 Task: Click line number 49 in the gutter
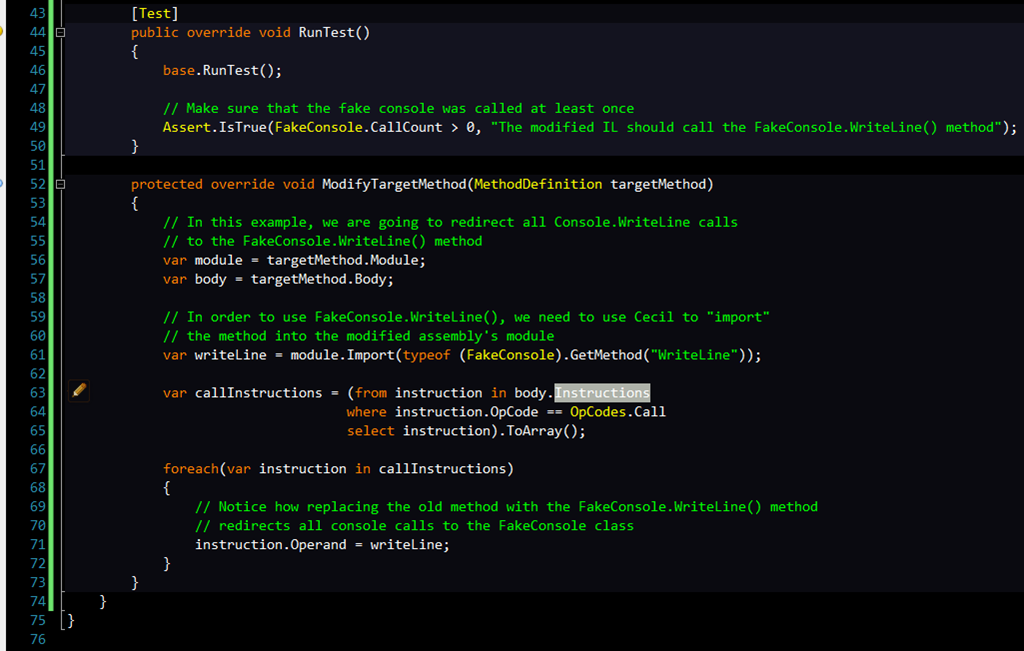pos(38,127)
